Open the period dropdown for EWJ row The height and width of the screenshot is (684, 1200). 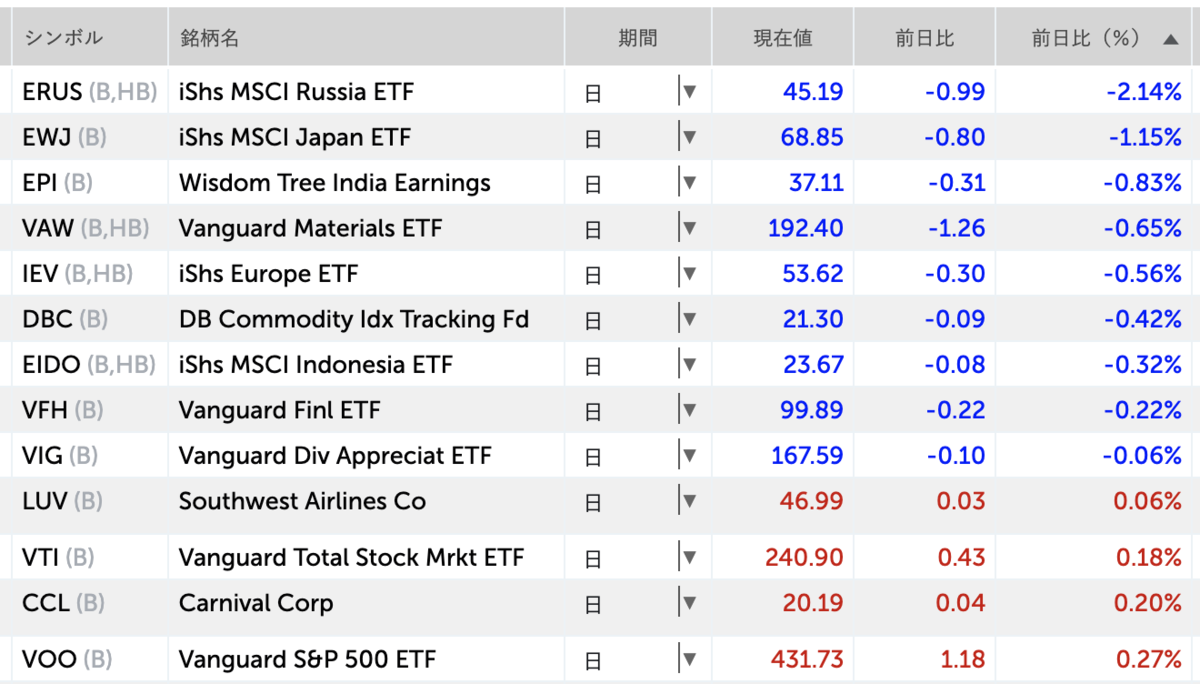click(689, 137)
